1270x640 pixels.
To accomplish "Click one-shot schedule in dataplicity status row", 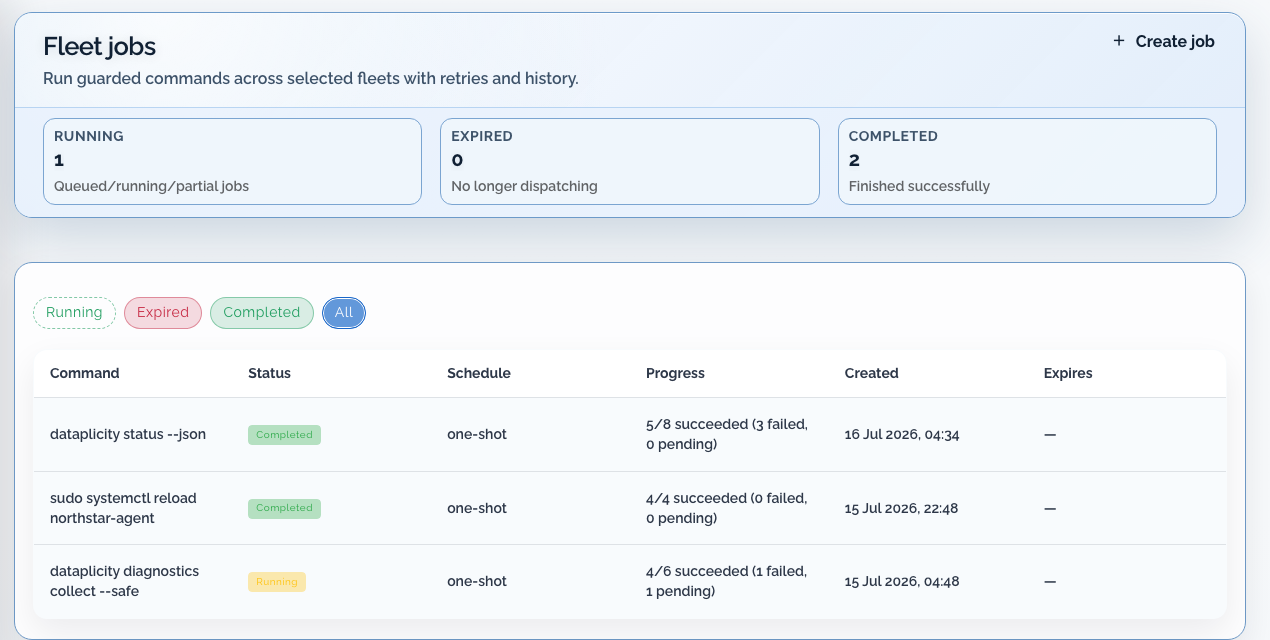I will pyautogui.click(x=477, y=435).
